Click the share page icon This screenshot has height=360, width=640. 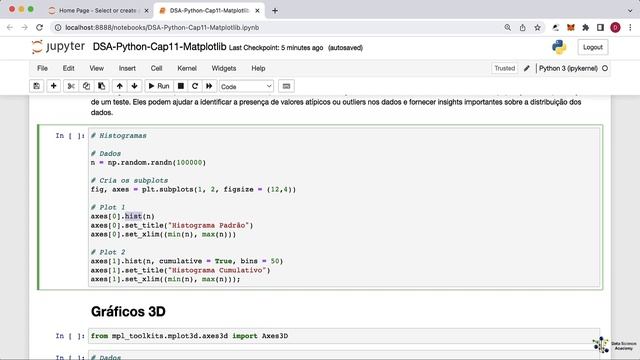pos(522,27)
